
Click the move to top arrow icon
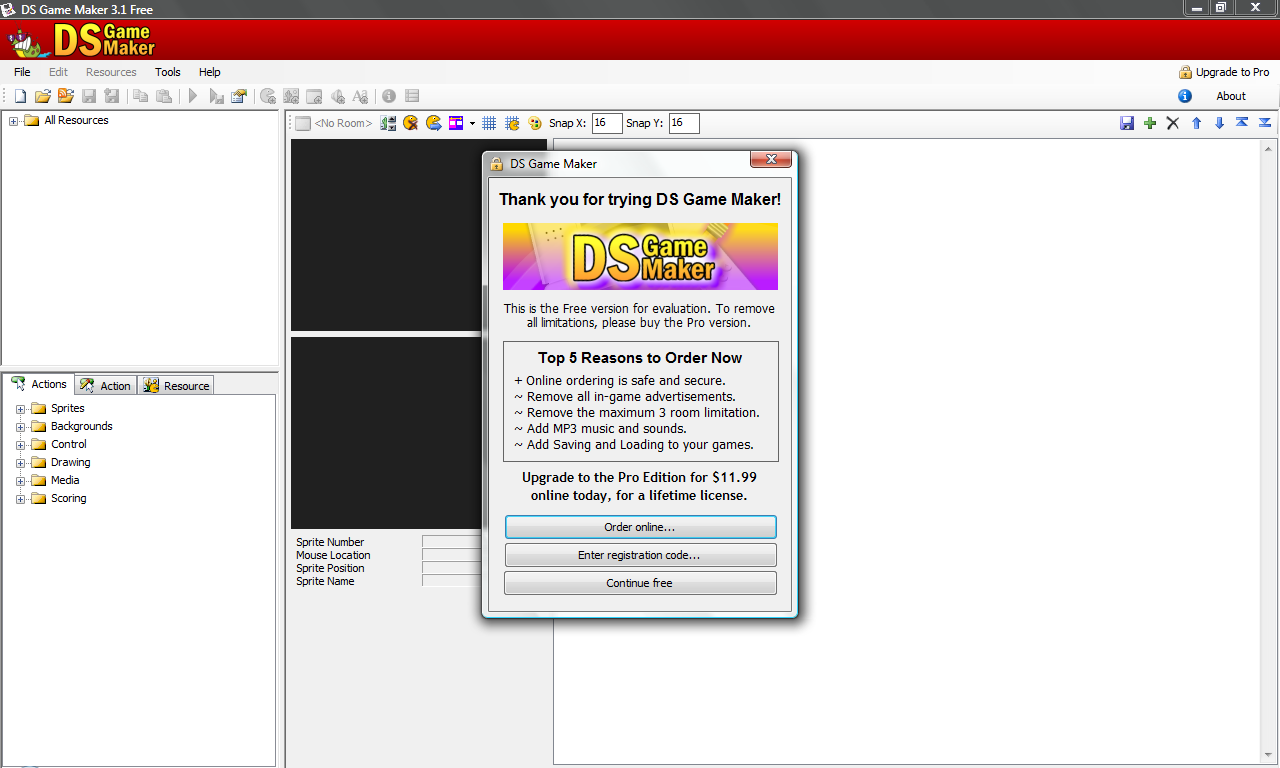tap(1242, 123)
